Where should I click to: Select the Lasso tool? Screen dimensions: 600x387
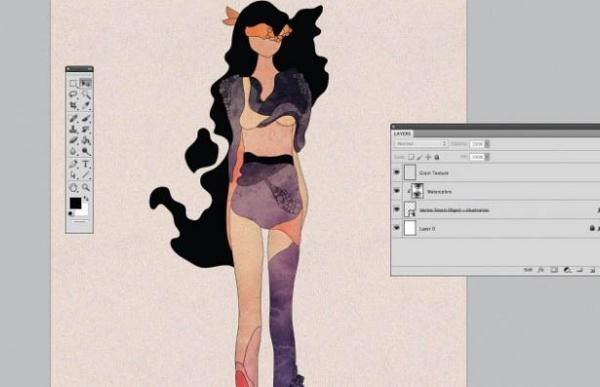pos(73,94)
